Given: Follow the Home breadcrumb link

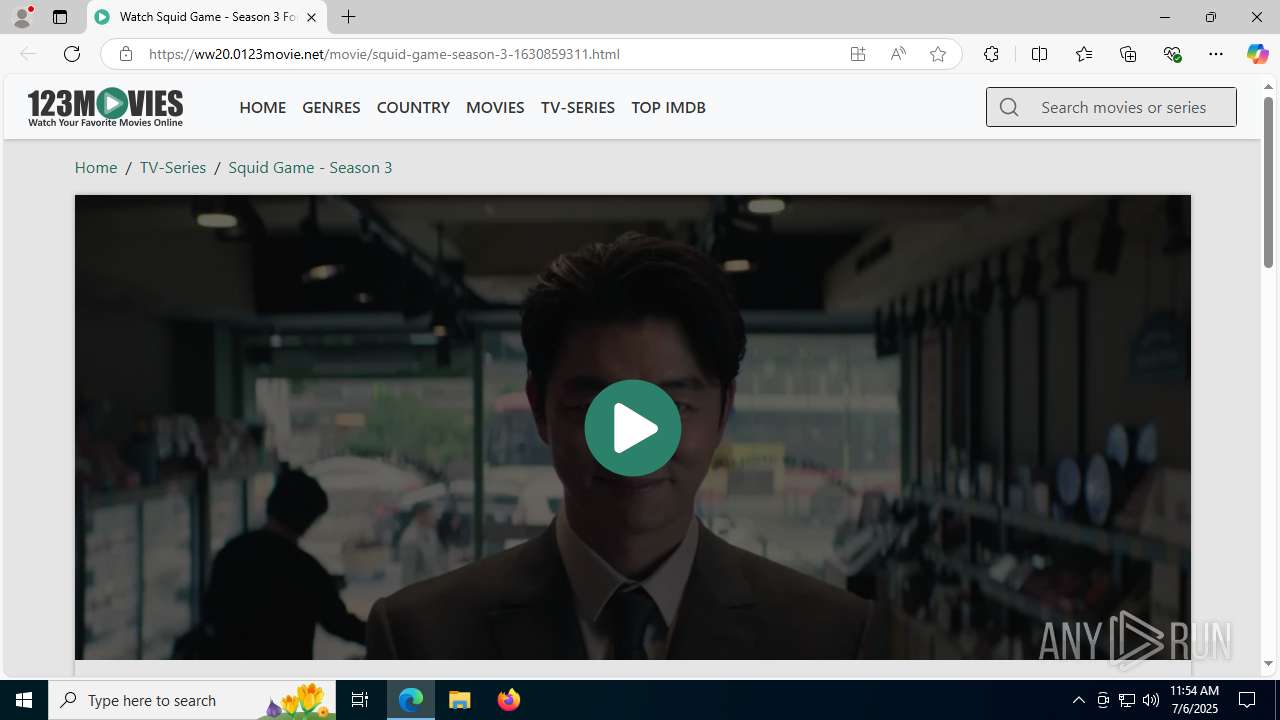Looking at the screenshot, I should [96, 167].
